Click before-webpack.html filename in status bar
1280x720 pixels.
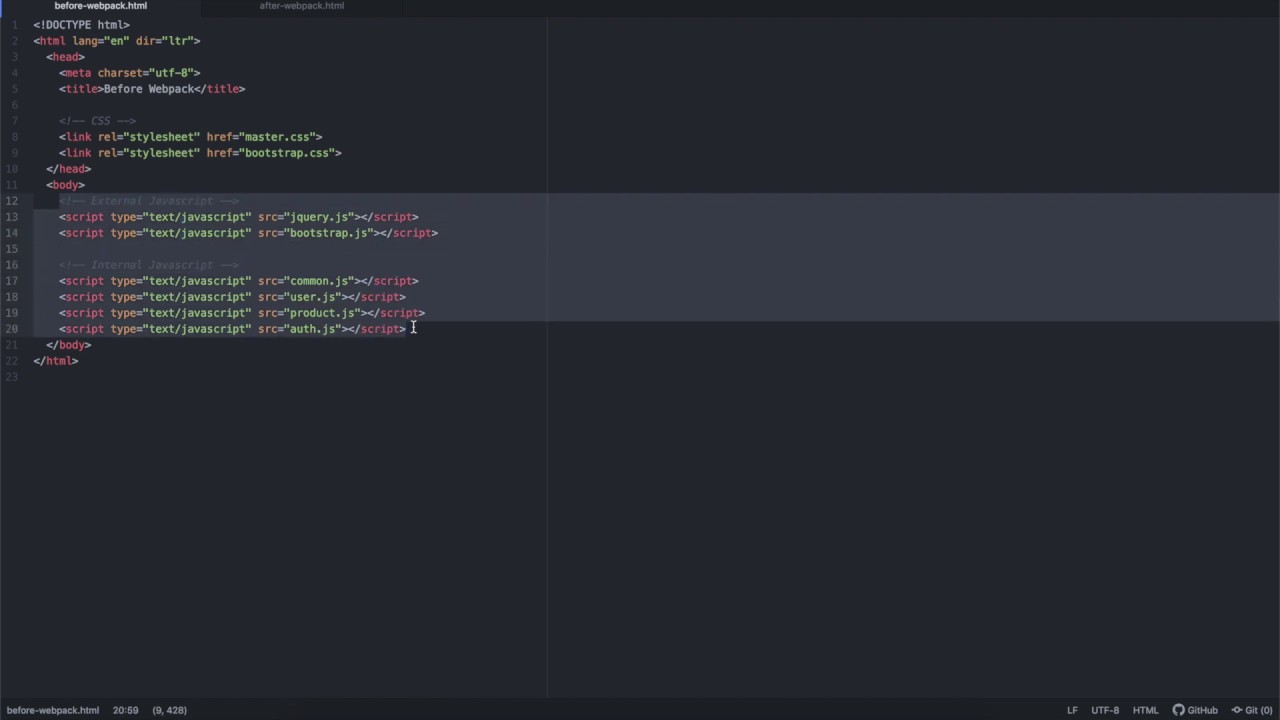(53, 710)
